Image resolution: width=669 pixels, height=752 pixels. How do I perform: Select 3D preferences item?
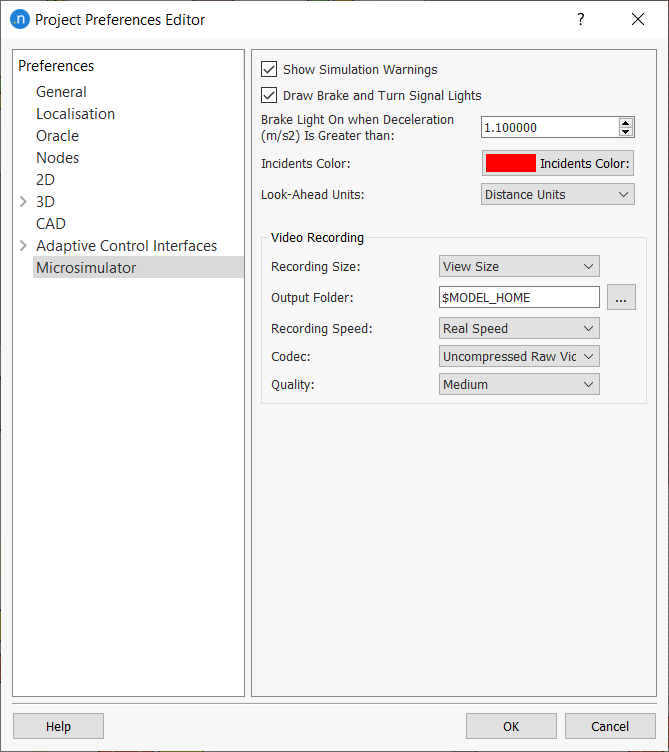[45, 202]
